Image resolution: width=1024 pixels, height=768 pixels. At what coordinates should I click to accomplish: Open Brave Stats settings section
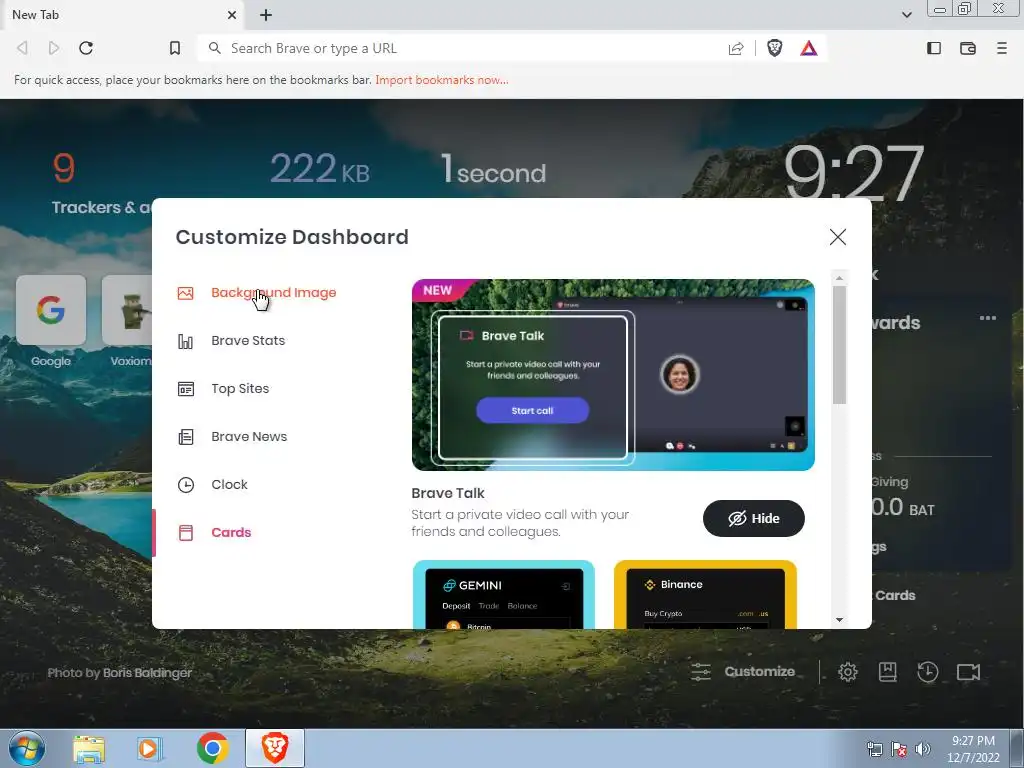click(248, 341)
